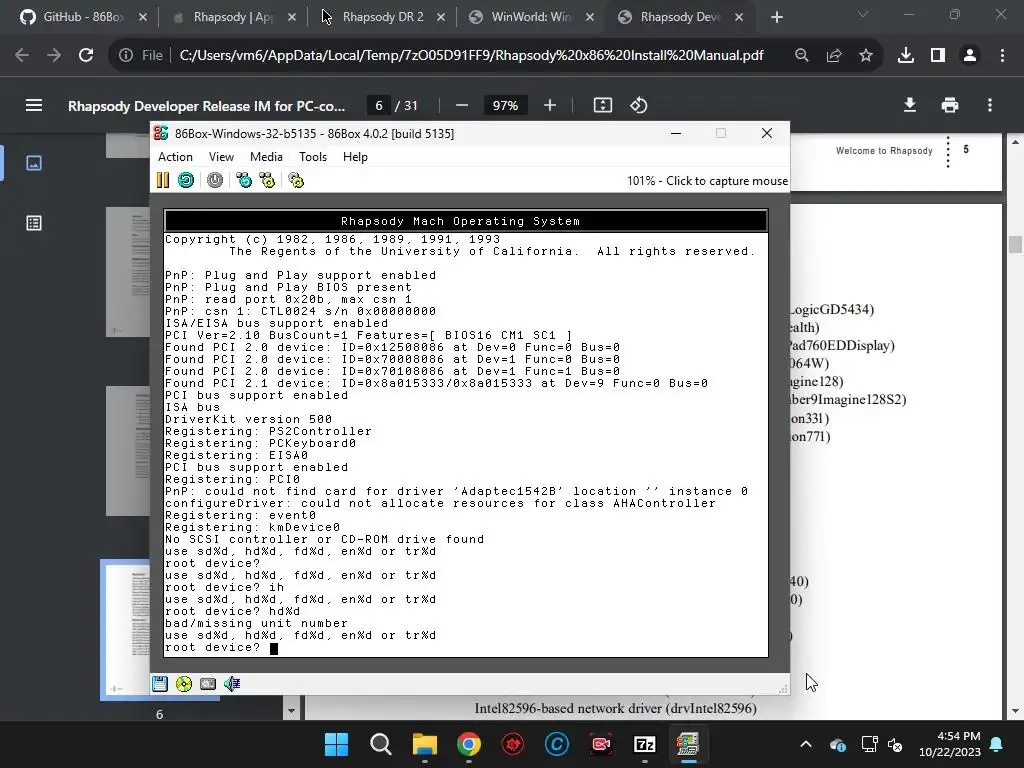Download the PDF from viewer toolbar
Screen dimensions: 1024x768
click(x=910, y=105)
